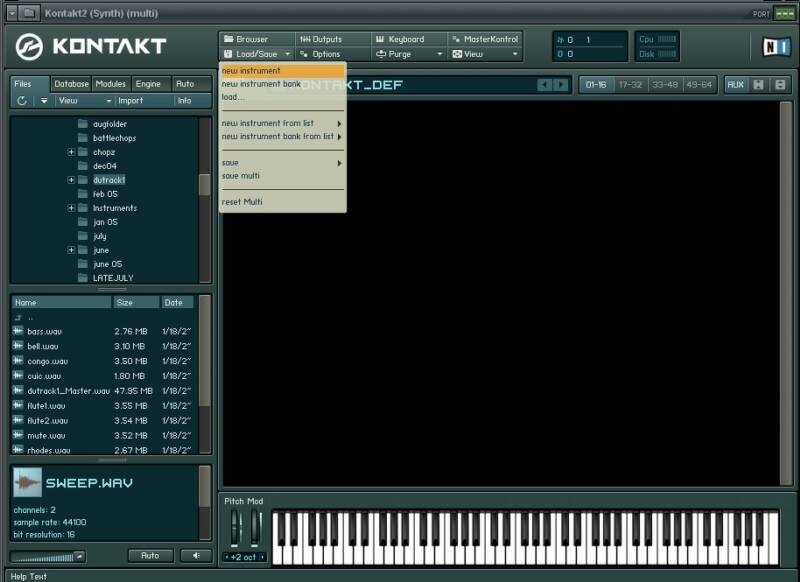Image resolution: width=800 pixels, height=582 pixels.
Task: Open the Load/Save dropdown
Action: (x=258, y=54)
